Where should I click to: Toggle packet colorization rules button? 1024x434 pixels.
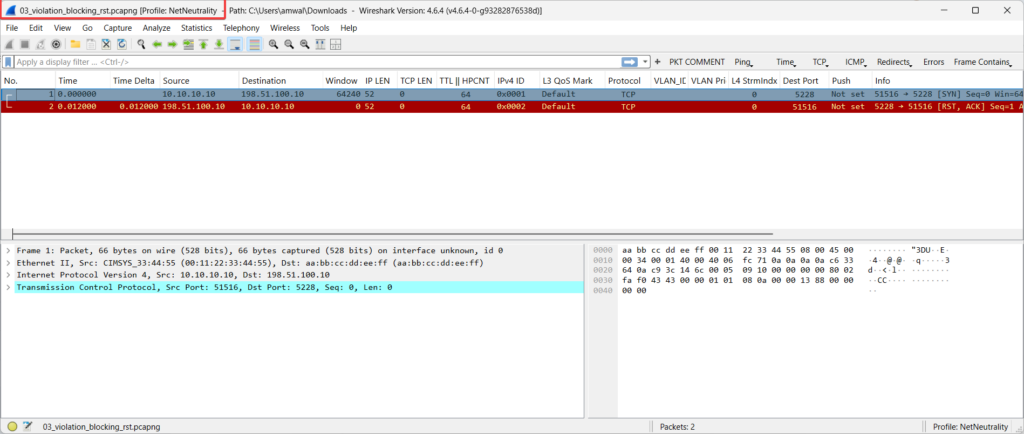coord(254,45)
